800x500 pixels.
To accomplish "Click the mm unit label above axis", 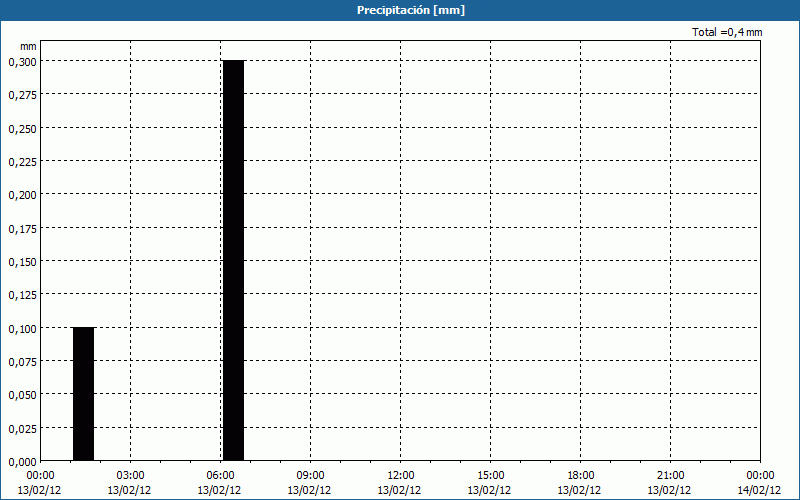I will tap(28, 46).
